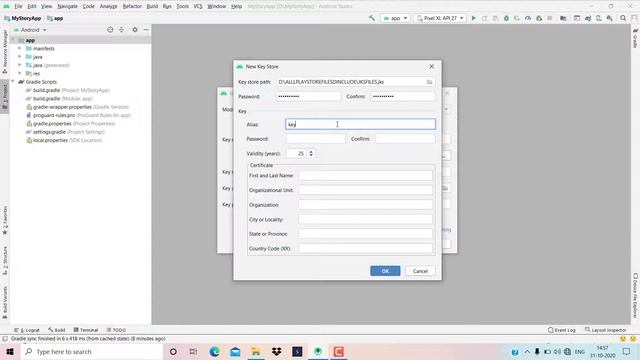Click the key store path browse folder icon
Viewport: 640px width, 360px height.
tap(429, 82)
